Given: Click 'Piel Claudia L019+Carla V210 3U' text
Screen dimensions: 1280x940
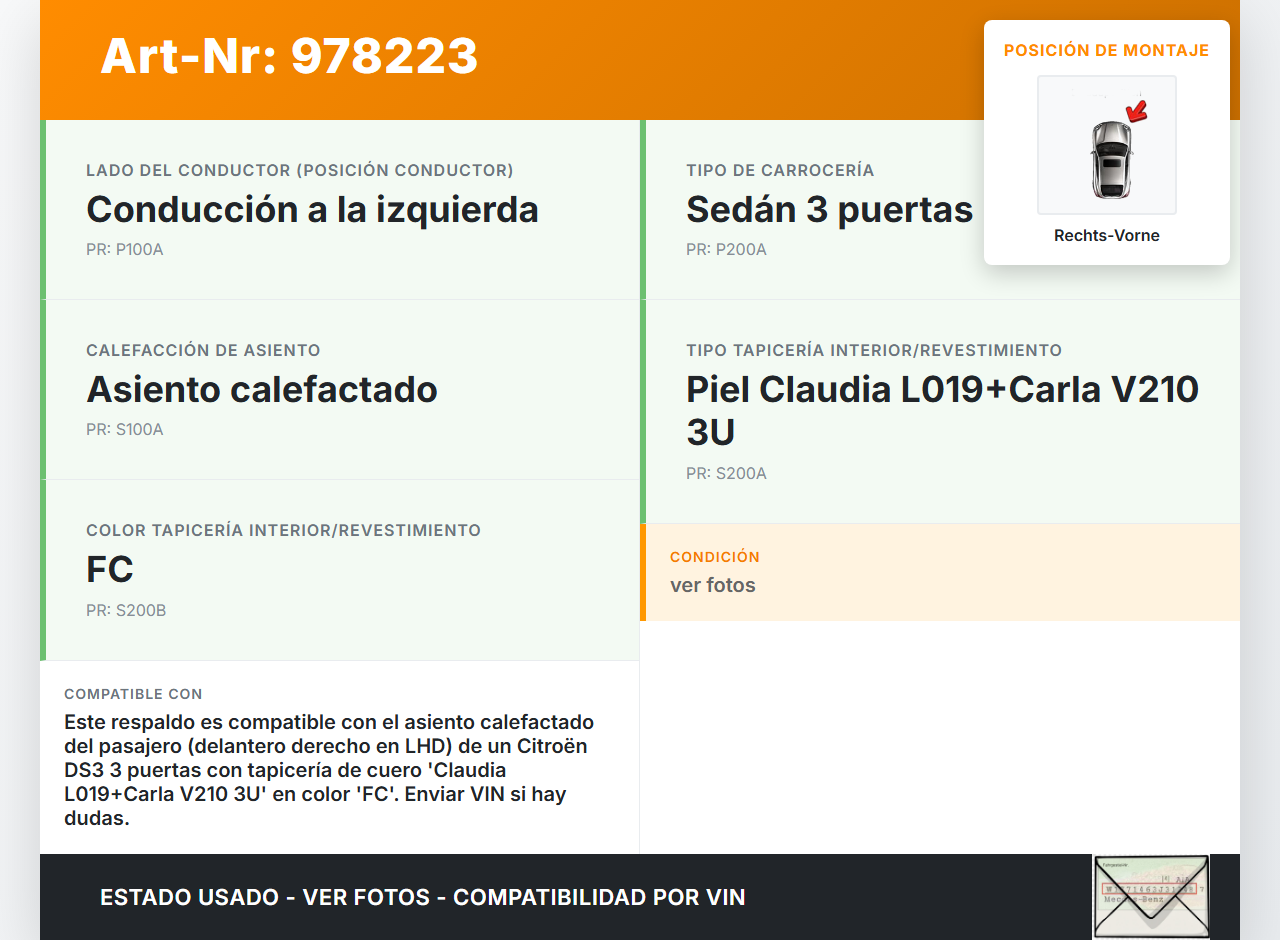Looking at the screenshot, I should pos(942,410).
